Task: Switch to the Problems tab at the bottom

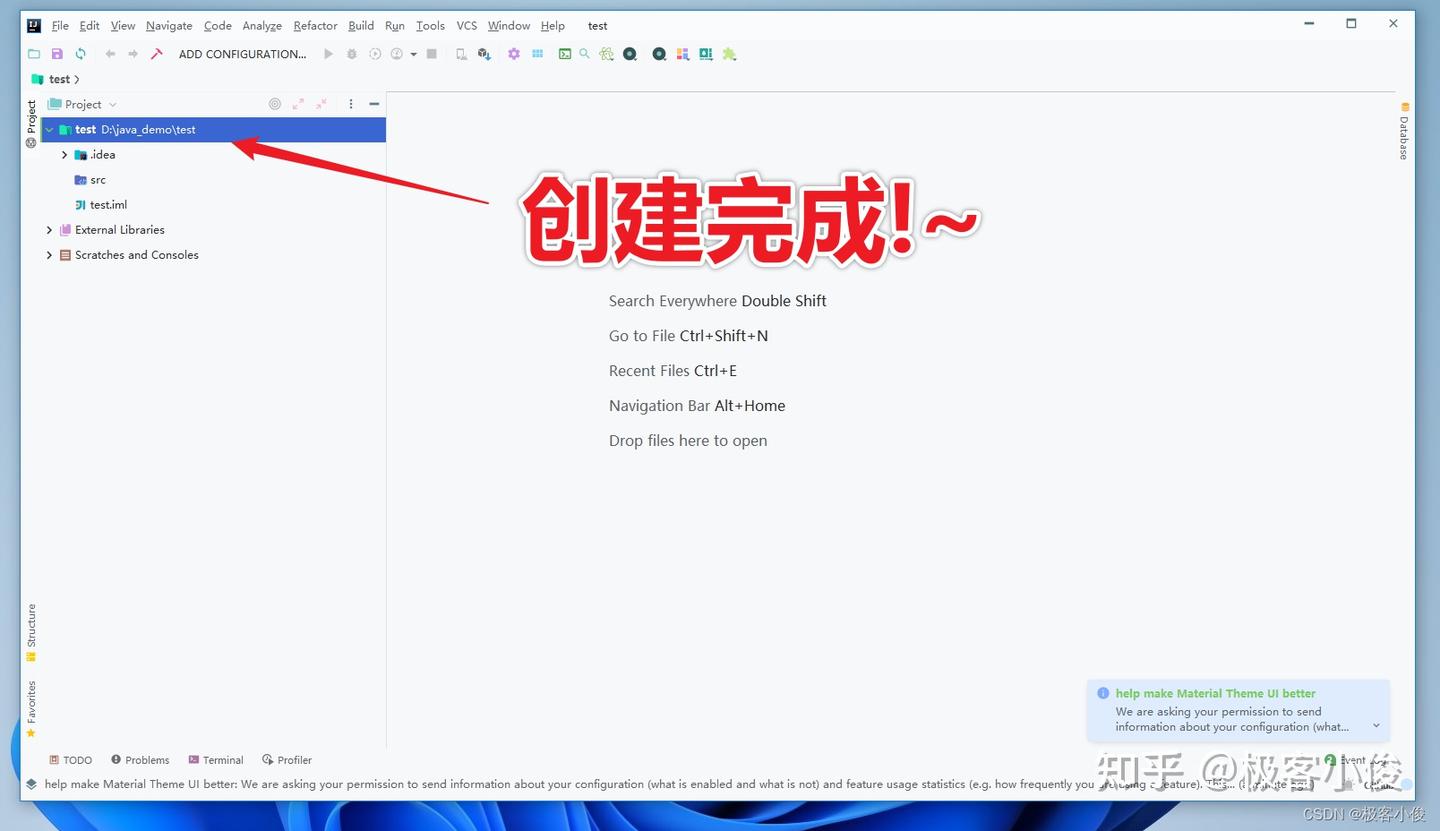Action: [x=140, y=760]
